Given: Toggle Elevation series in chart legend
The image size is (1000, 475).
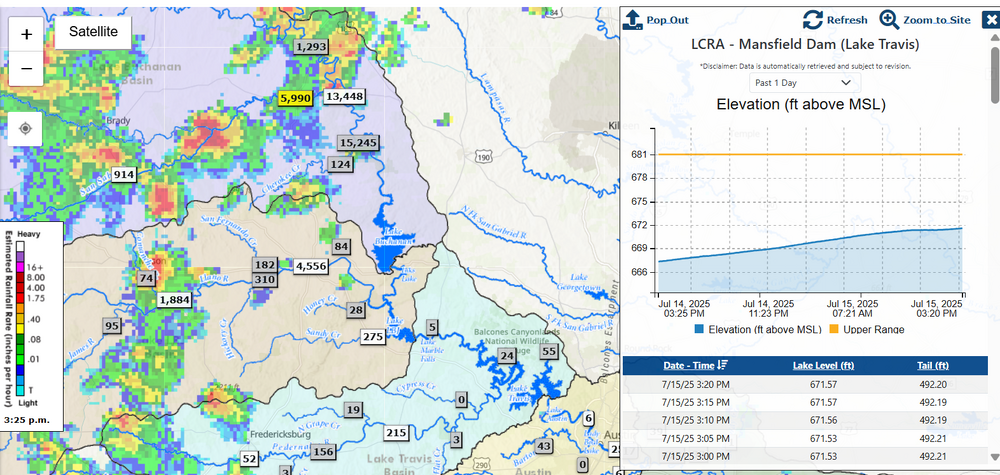Looking at the screenshot, I should (756, 329).
